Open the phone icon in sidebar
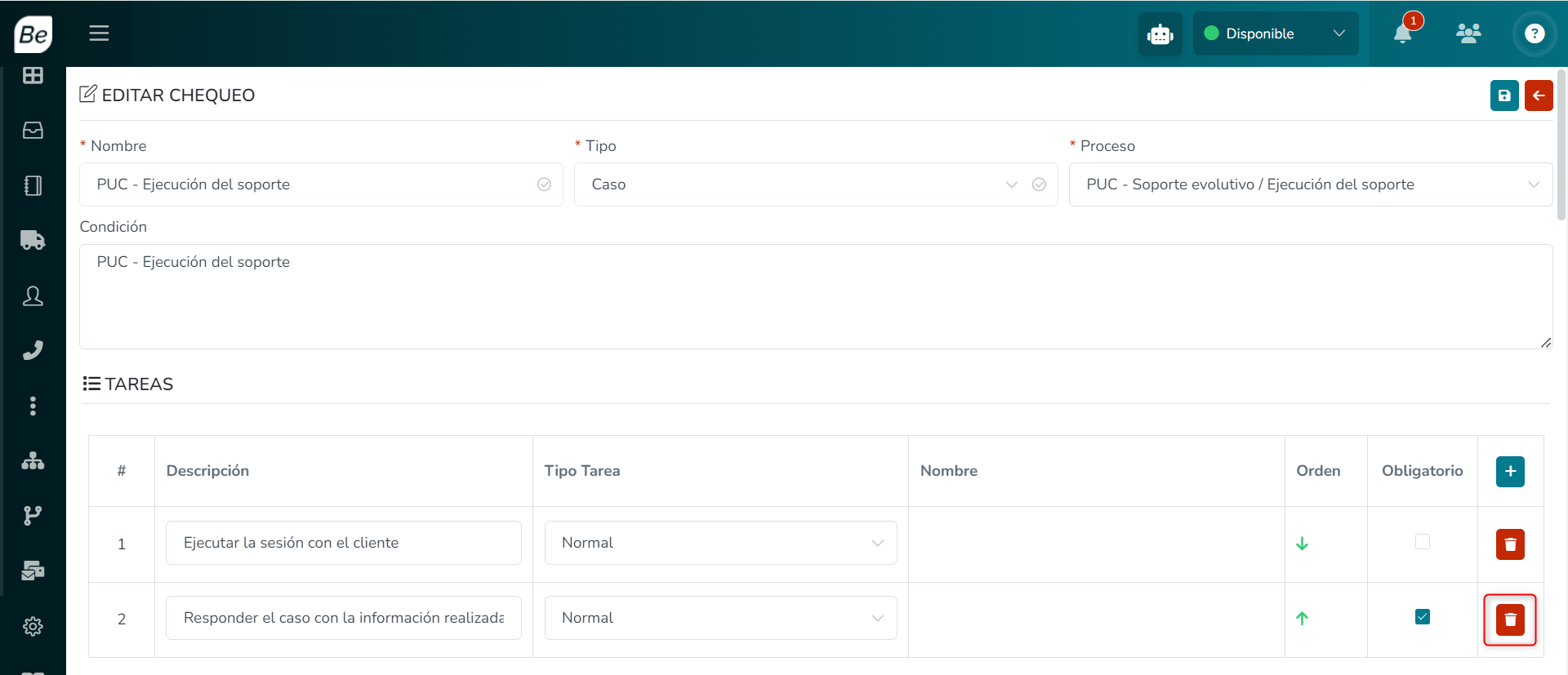Screen dimensions: 1568x675 (x=33, y=350)
